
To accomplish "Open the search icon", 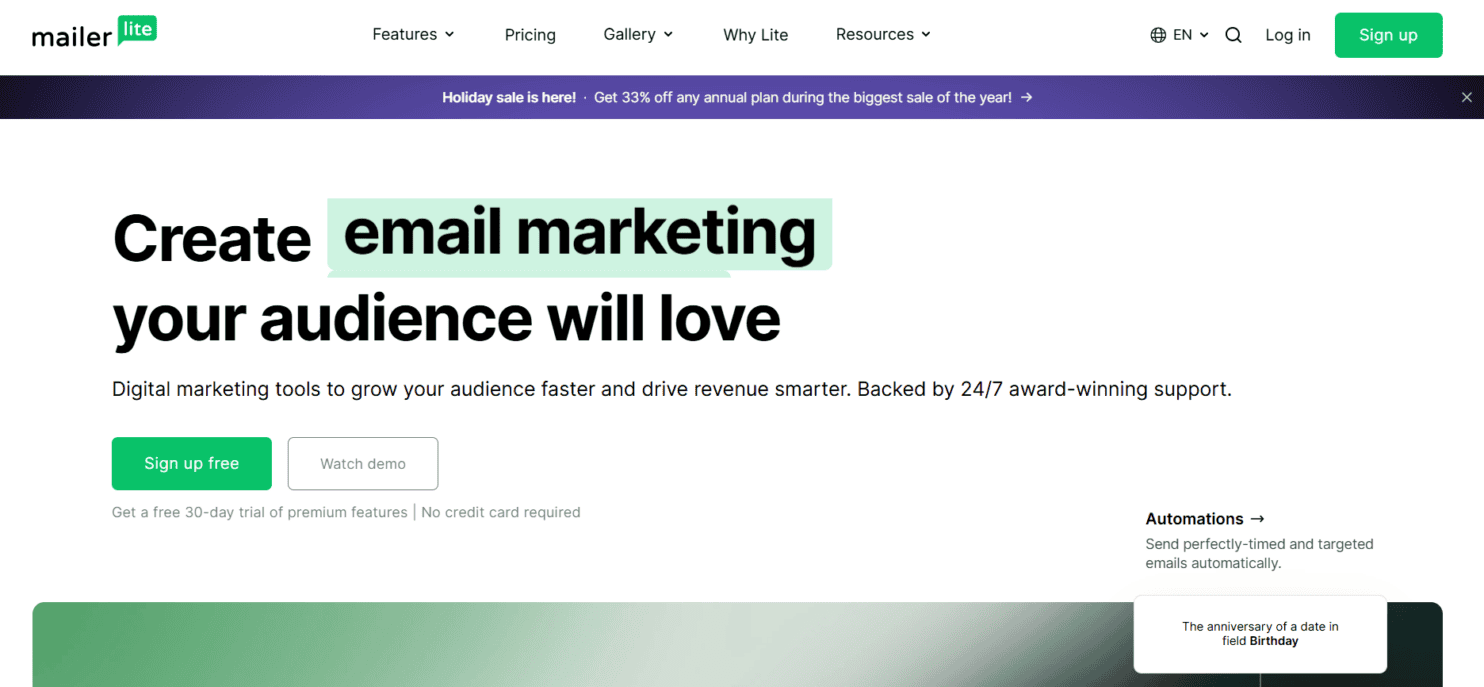I will coord(1233,34).
